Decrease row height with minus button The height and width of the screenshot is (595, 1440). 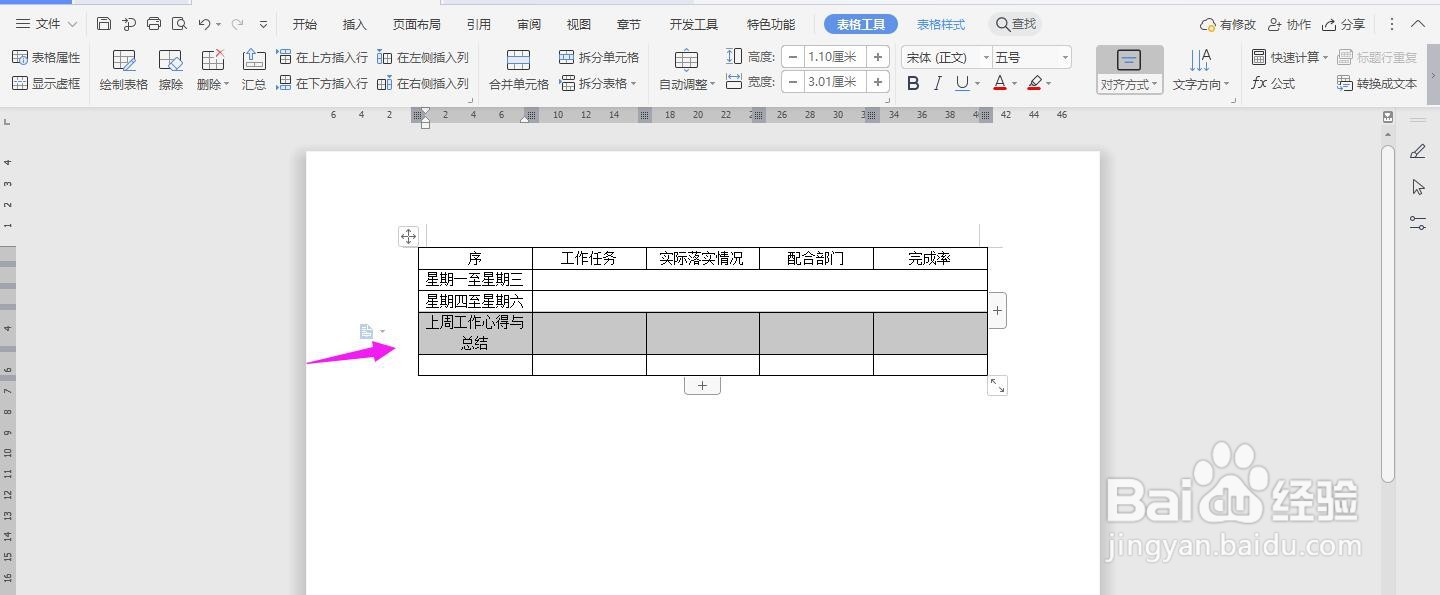793,57
